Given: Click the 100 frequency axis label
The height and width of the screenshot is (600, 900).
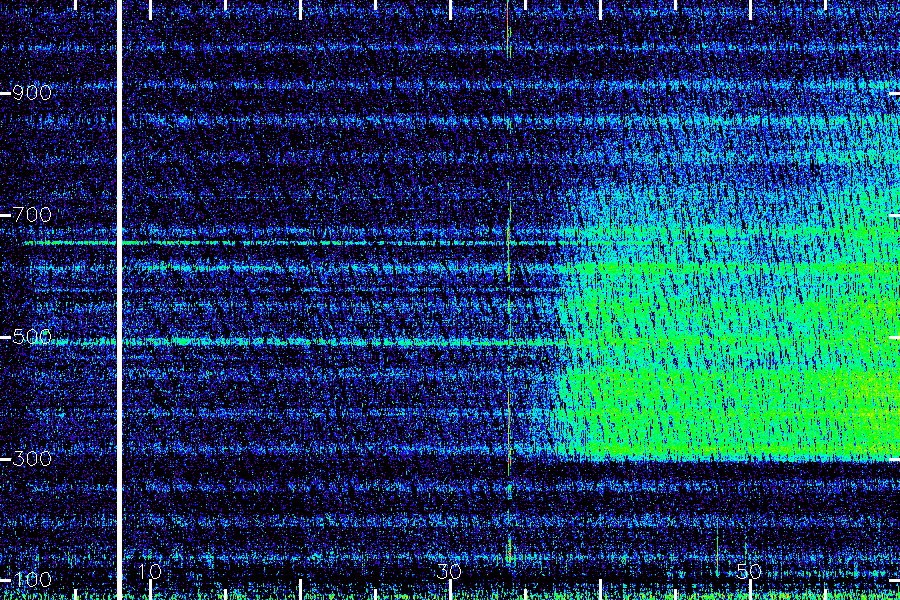Looking at the screenshot, I should (x=32, y=580).
